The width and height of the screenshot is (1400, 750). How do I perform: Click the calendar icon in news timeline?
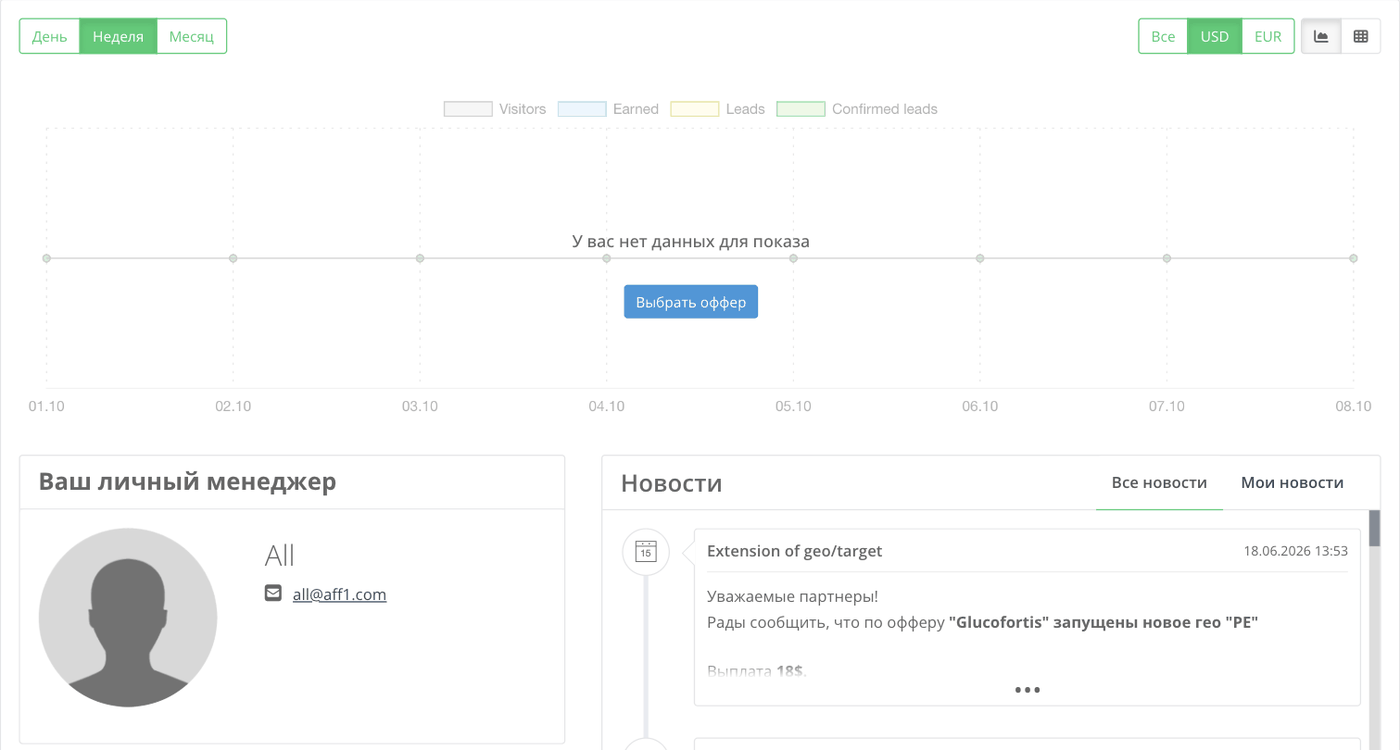coord(646,552)
